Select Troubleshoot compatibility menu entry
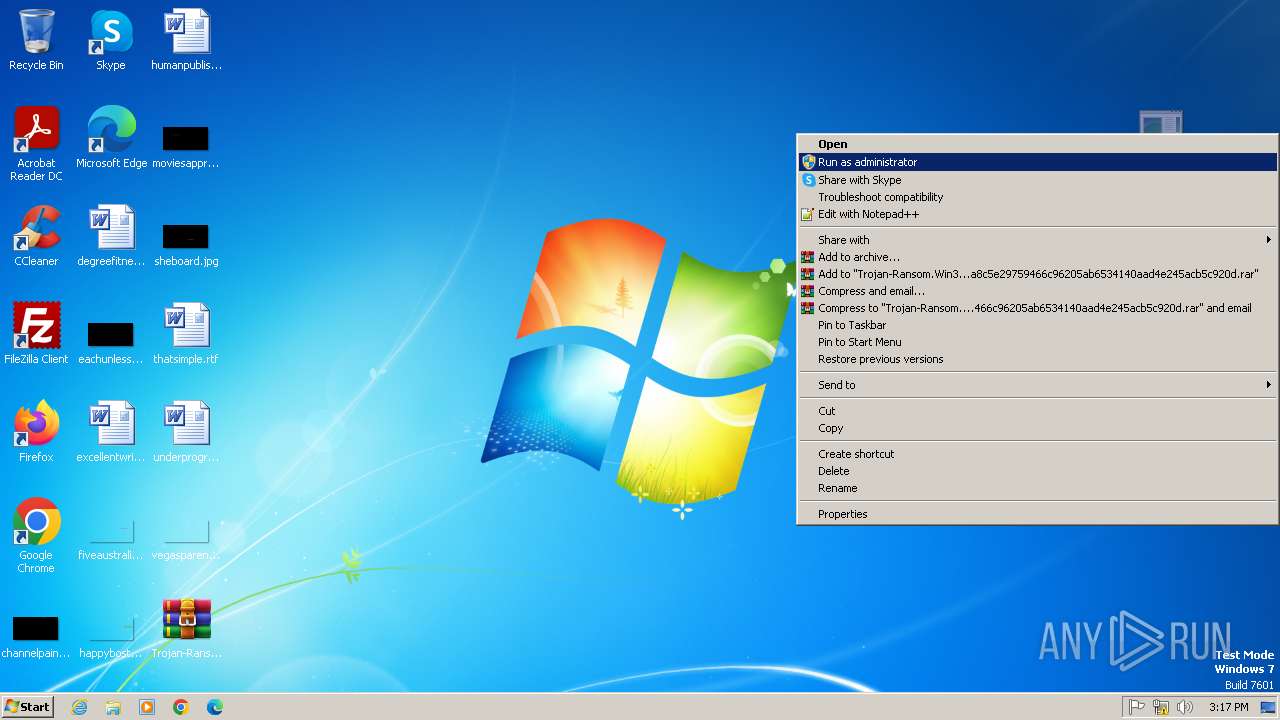This screenshot has width=1280, height=720. [x=1037, y=197]
